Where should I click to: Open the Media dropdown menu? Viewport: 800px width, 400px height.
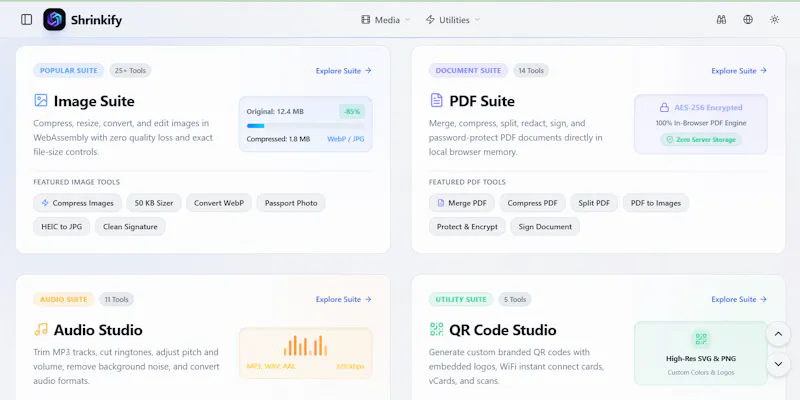point(386,20)
